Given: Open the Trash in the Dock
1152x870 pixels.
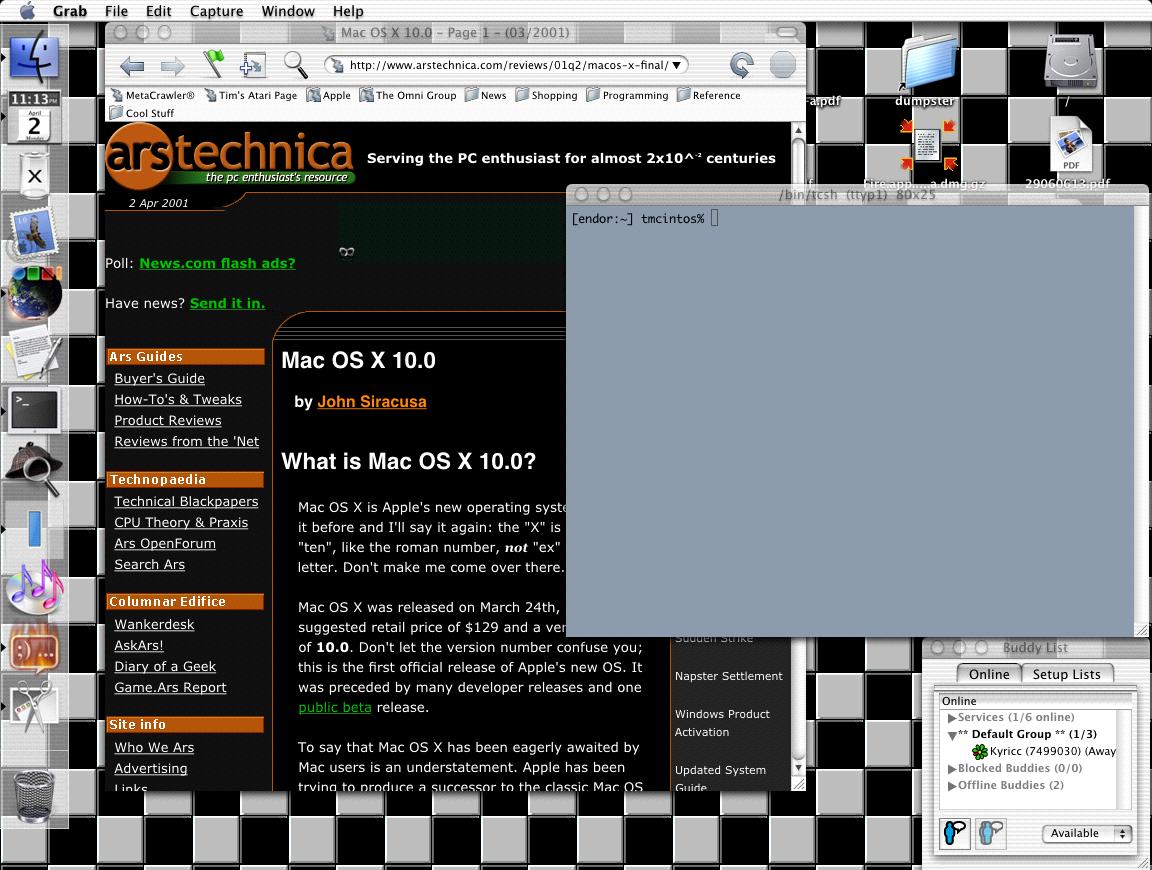Looking at the screenshot, I should pos(35,797).
